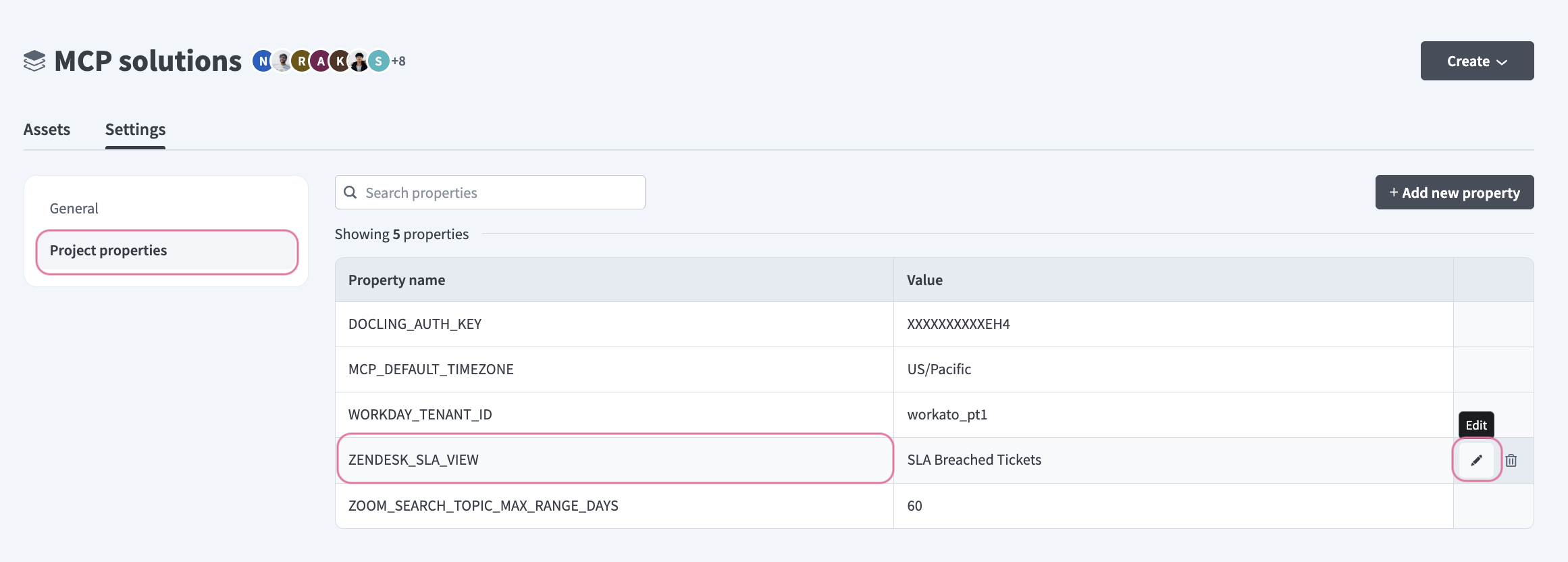Viewport: 1568px width, 562px height.
Task: Show the +8 additional members
Action: point(398,61)
